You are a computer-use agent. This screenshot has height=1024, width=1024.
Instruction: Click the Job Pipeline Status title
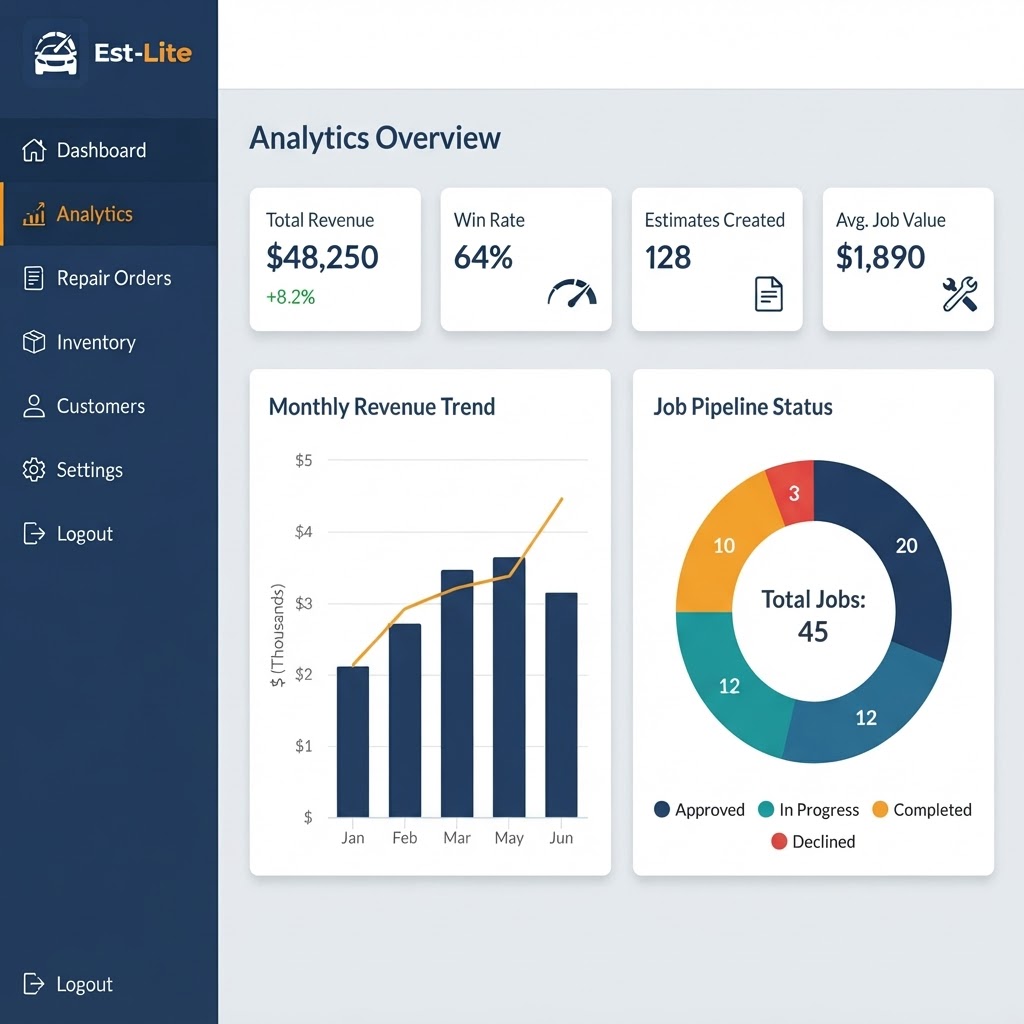[743, 407]
